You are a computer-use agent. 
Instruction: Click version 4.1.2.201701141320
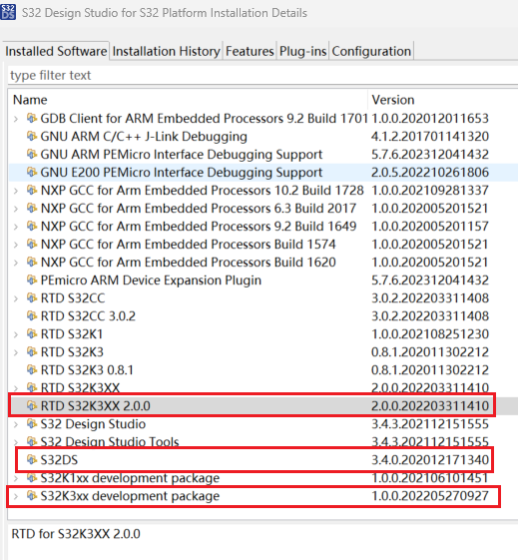pyautogui.click(x=430, y=136)
